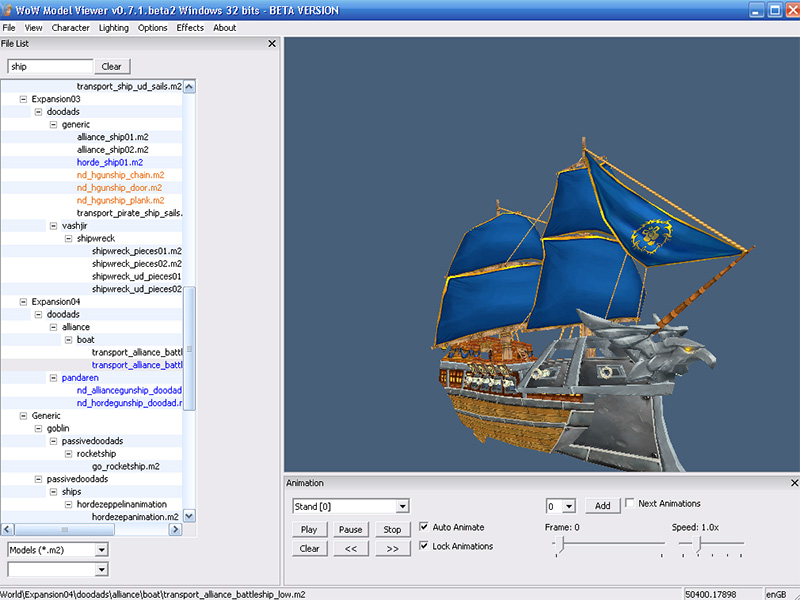Viewport: 800px width, 600px height.
Task: Click the Speed slider handle
Action: point(699,544)
